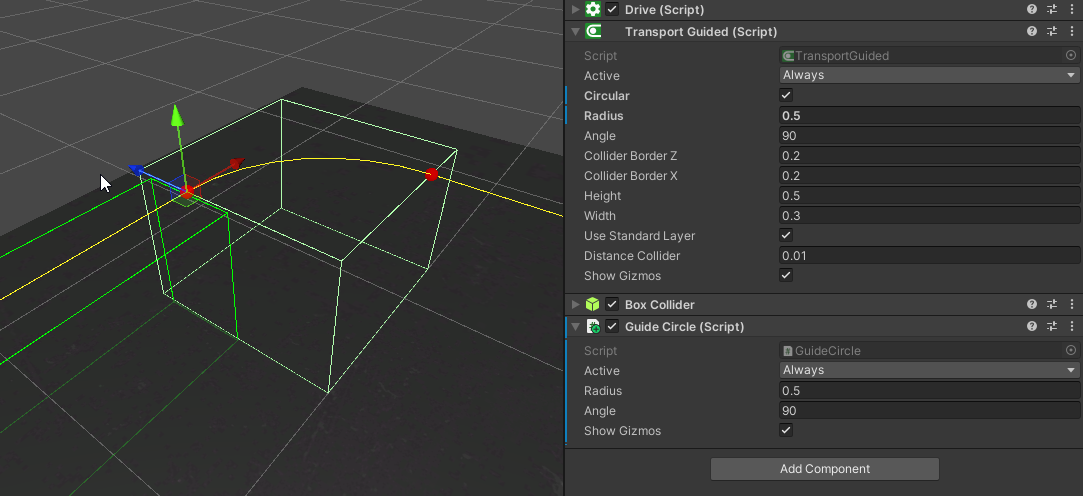Viewport: 1083px width, 496px height.
Task: Click the red endpoint handle on yellow arc
Action: click(432, 175)
